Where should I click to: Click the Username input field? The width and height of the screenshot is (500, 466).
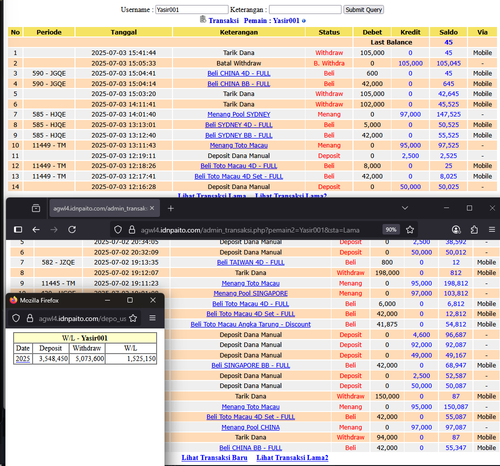[x=192, y=10]
